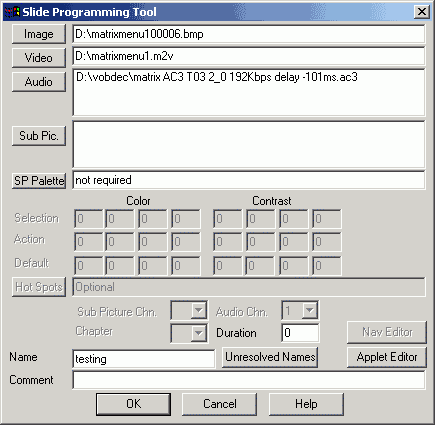Open the Applet Editor
Viewport: 435px width, 425px height.
coord(387,357)
